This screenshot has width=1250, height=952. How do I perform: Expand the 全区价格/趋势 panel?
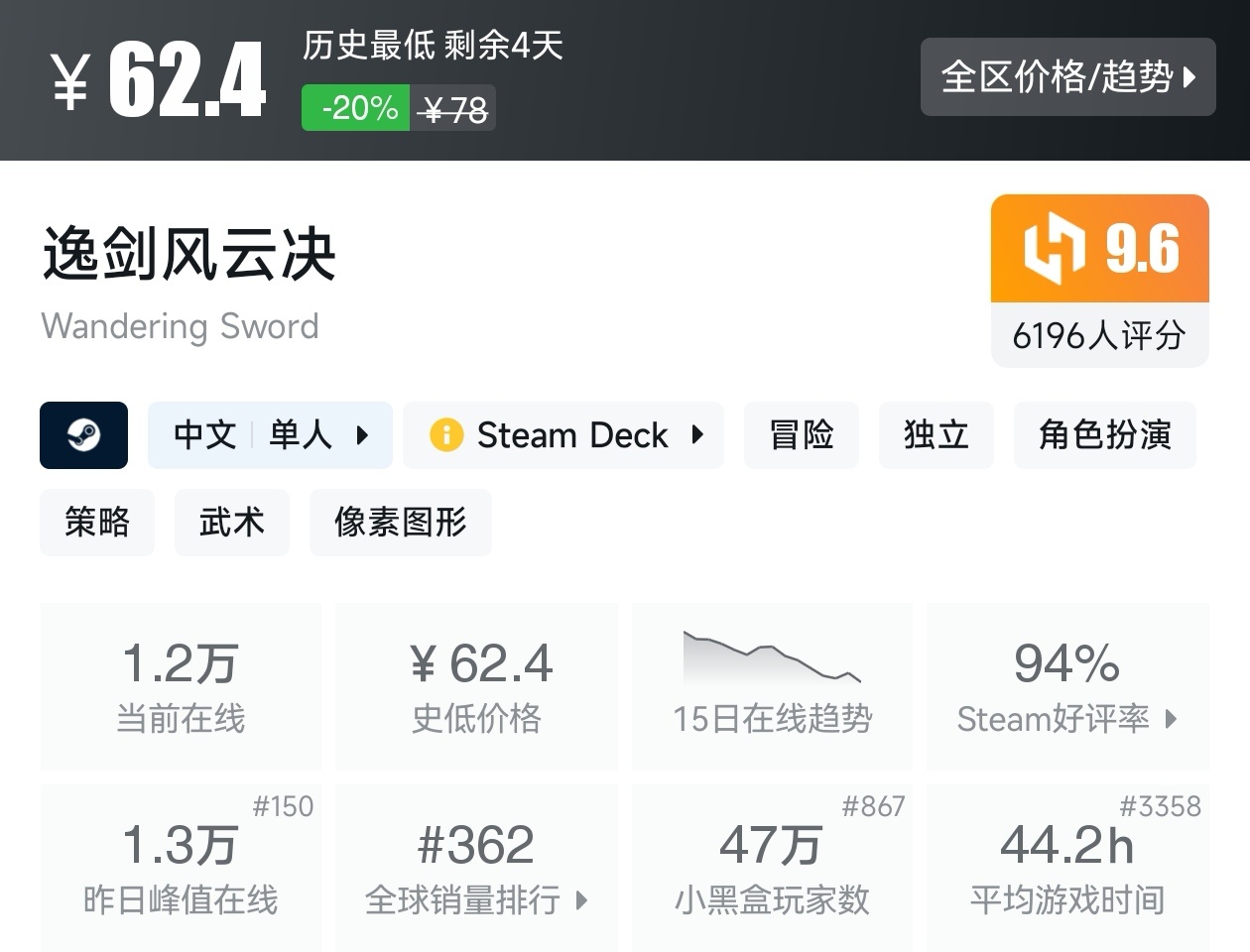(1067, 77)
